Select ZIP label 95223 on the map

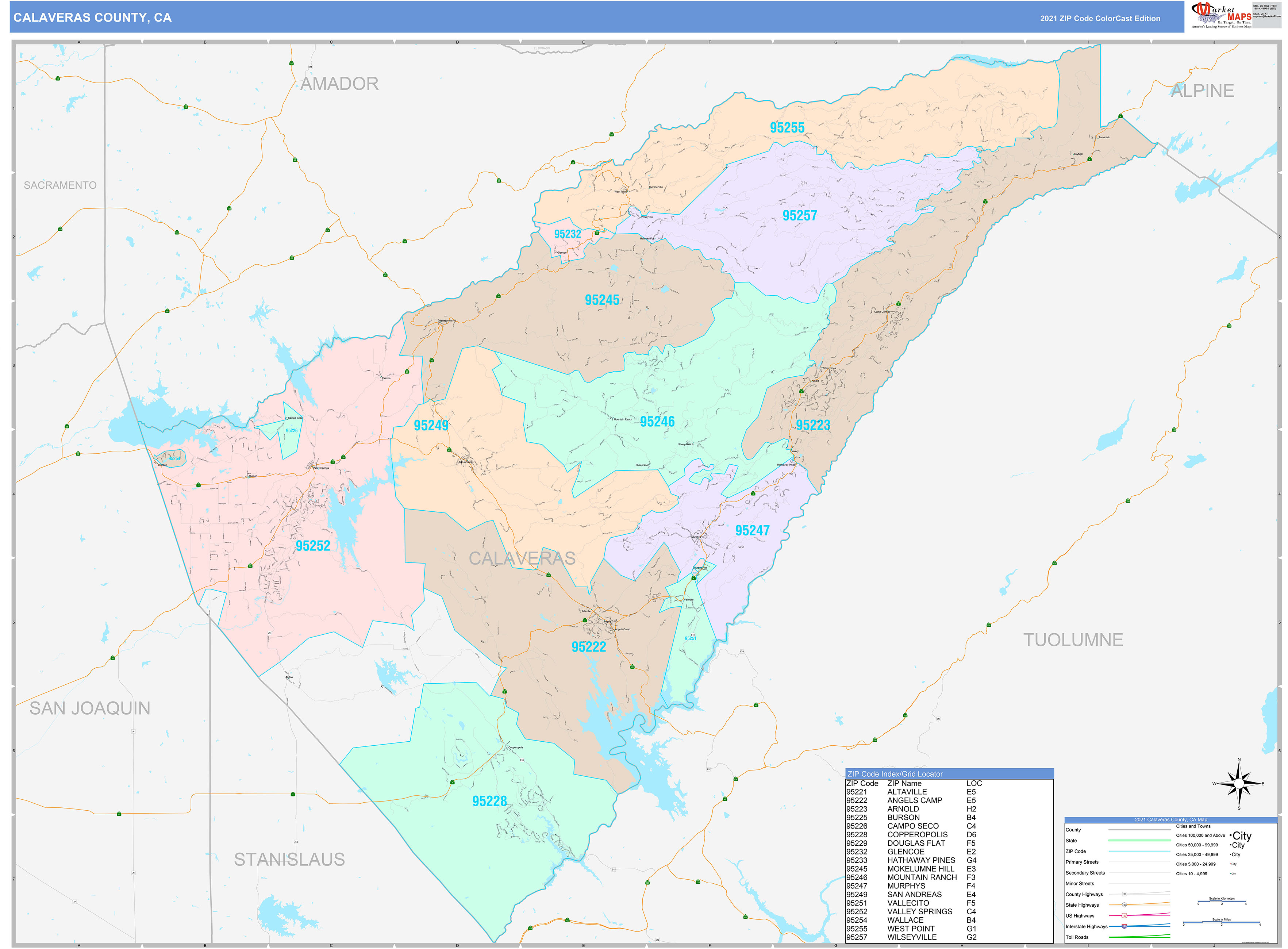point(813,425)
